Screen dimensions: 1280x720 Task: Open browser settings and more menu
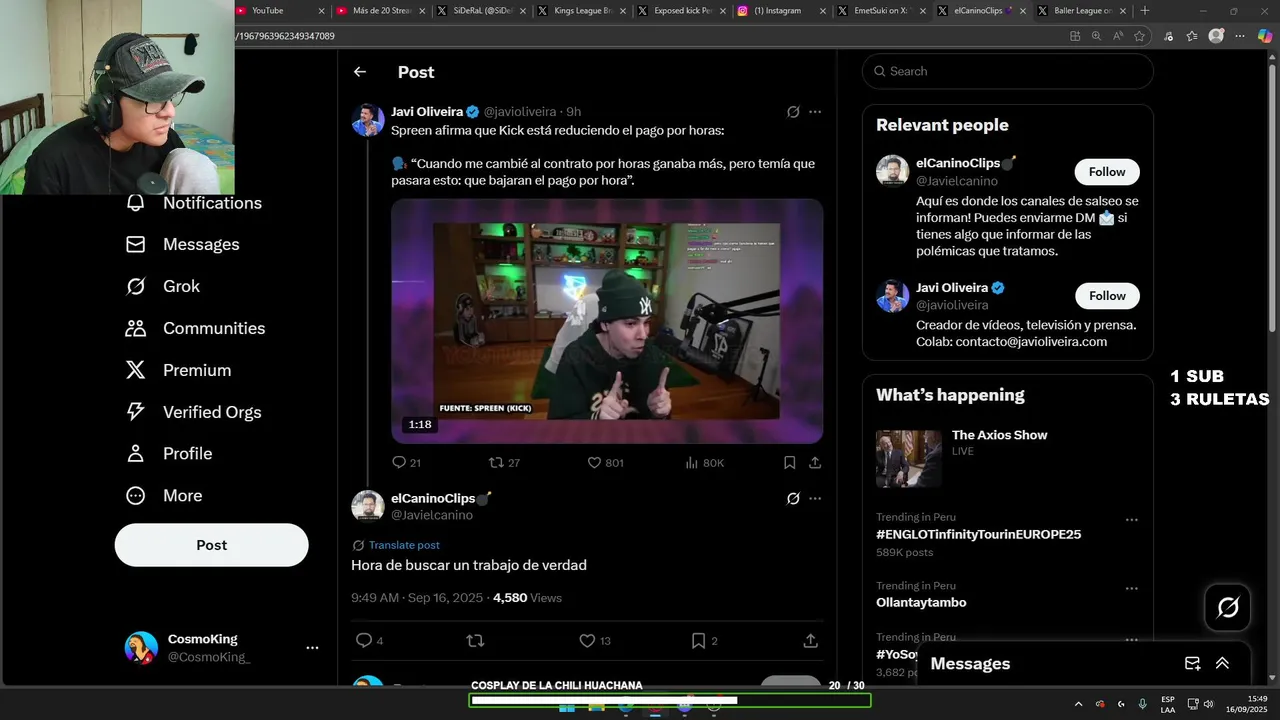pos(1240,36)
